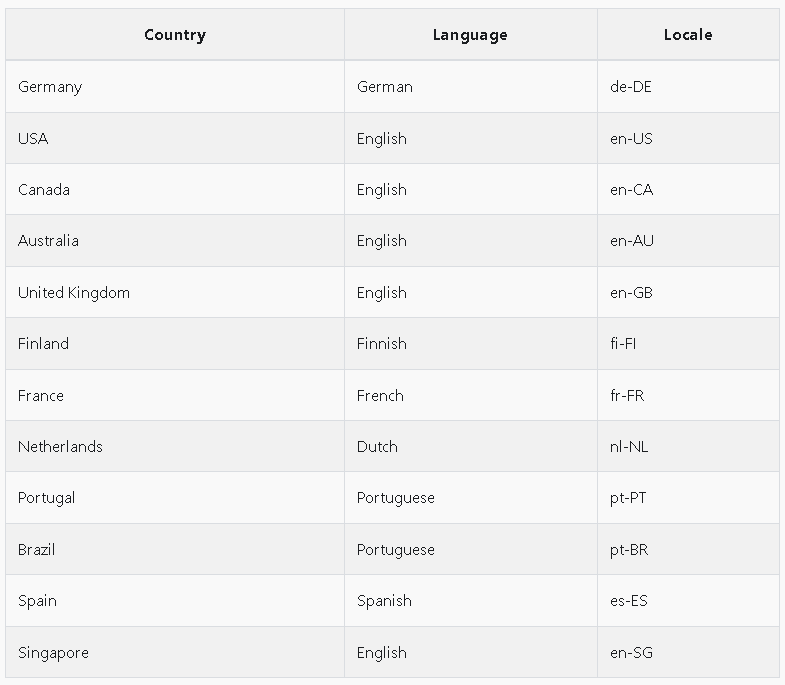This screenshot has width=785, height=685.
Task: Select the United Kingdom cell
Action: [74, 293]
